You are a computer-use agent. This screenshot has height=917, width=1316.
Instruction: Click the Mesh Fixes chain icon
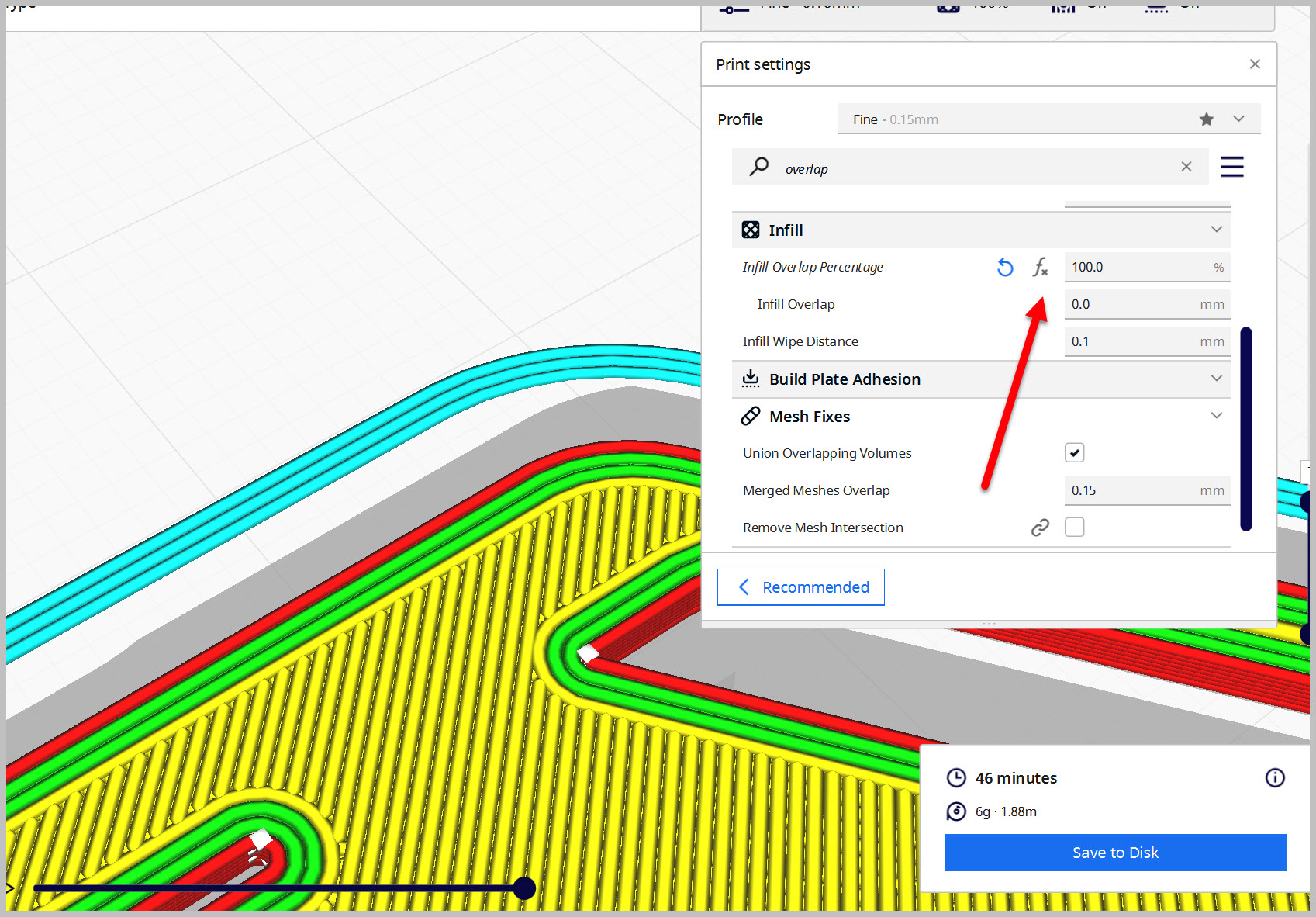pyautogui.click(x=750, y=416)
